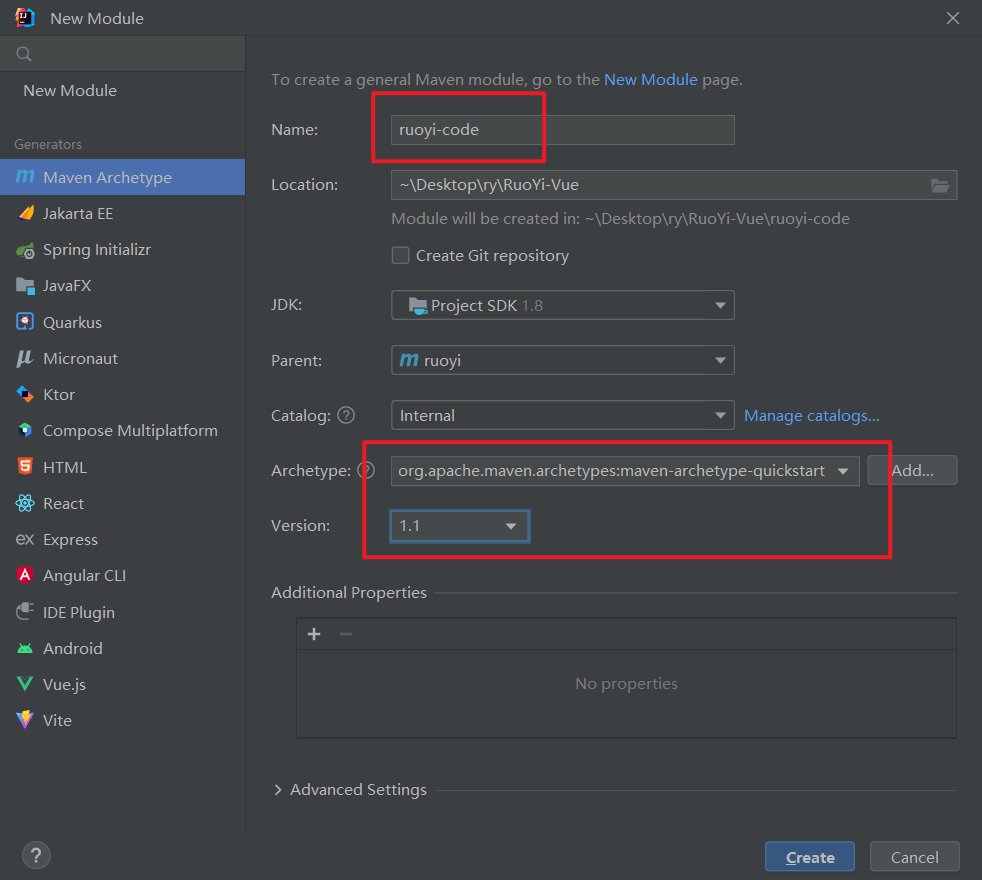This screenshot has height=880, width=982.
Task: Choose the HTML generator entry
Action: click(122, 467)
